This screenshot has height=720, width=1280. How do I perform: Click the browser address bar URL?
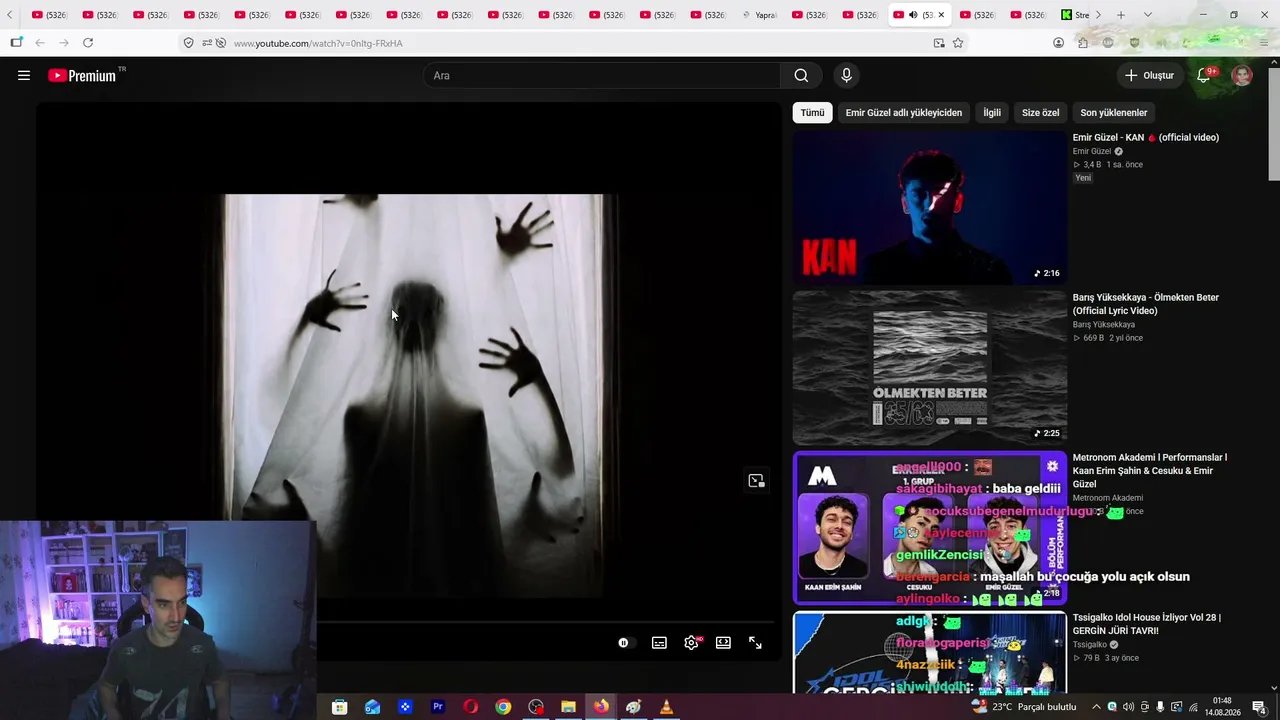point(318,43)
